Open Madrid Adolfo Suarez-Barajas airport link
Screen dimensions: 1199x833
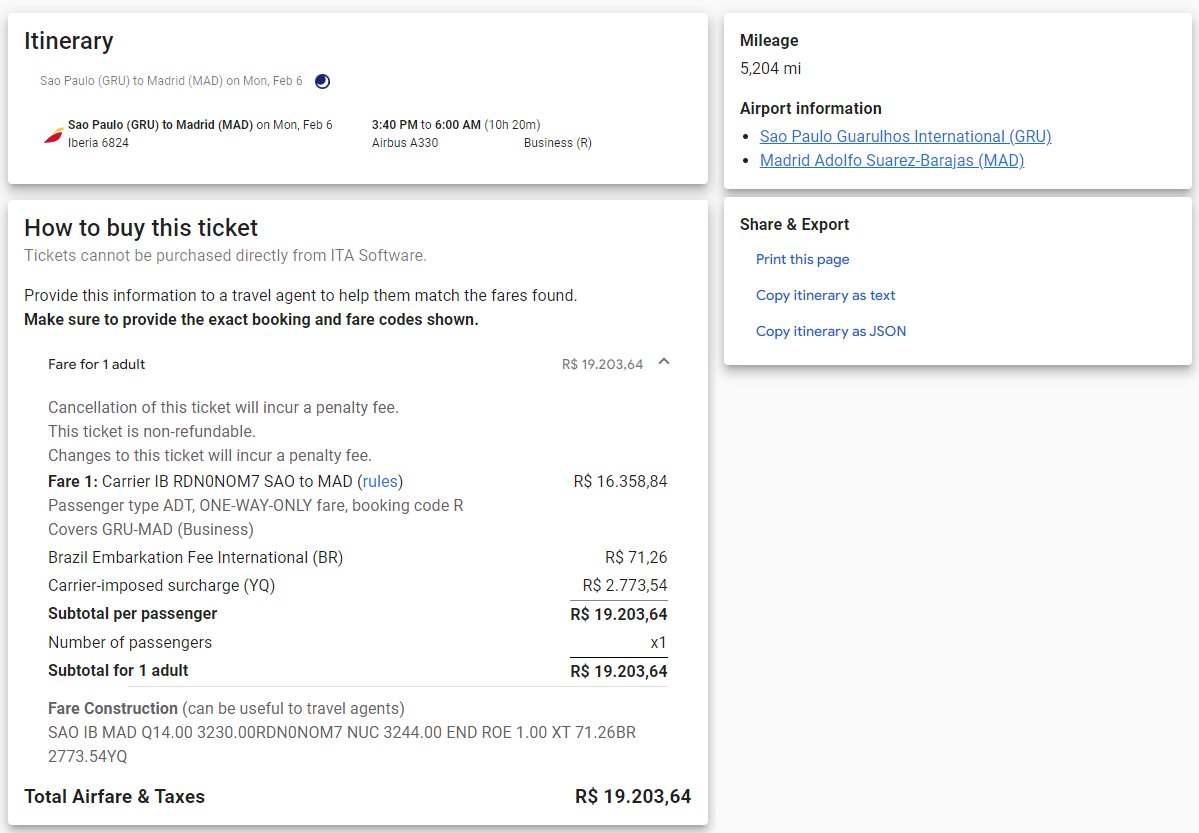[x=891, y=160]
